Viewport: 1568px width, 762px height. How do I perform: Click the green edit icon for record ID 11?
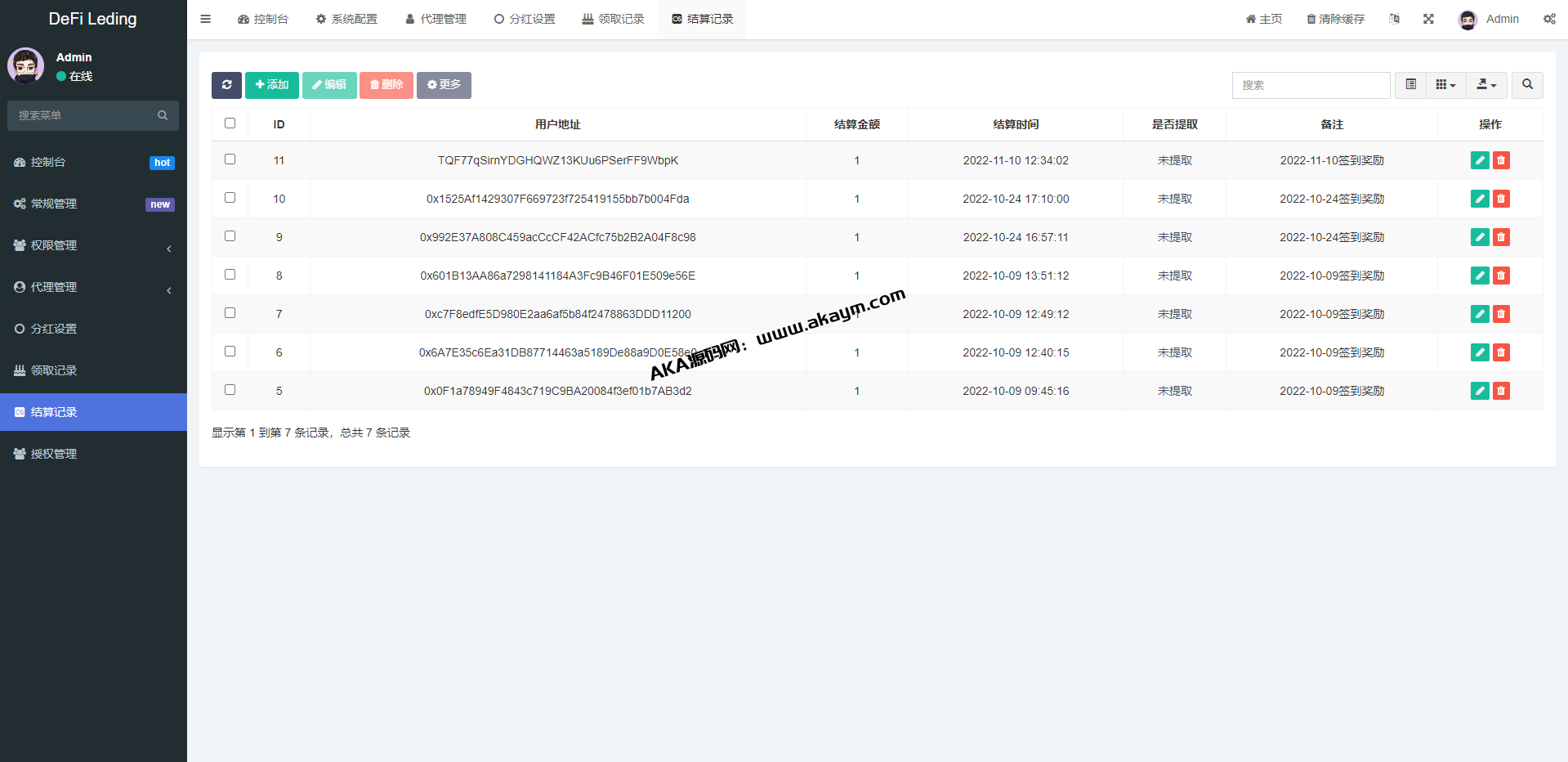pos(1479,160)
